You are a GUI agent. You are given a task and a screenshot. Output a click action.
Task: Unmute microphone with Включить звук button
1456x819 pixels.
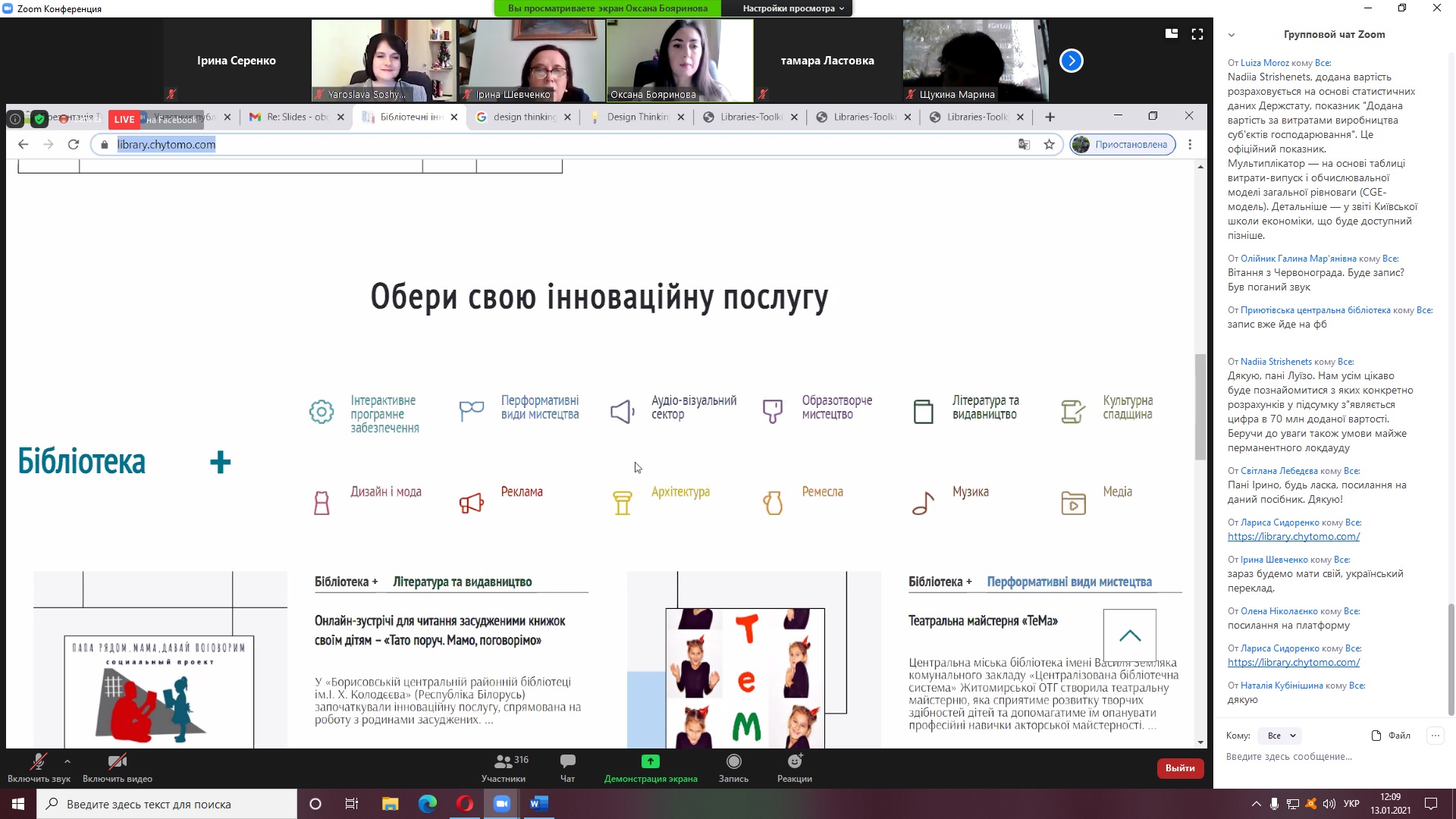coord(39,767)
